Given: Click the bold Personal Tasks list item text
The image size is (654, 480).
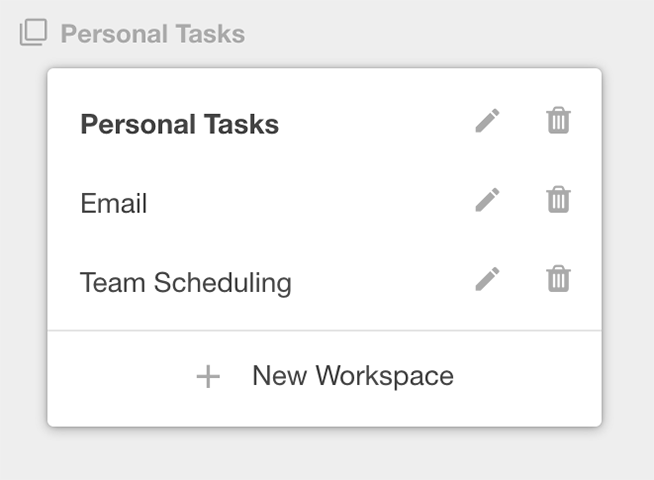Looking at the screenshot, I should pos(179,124).
